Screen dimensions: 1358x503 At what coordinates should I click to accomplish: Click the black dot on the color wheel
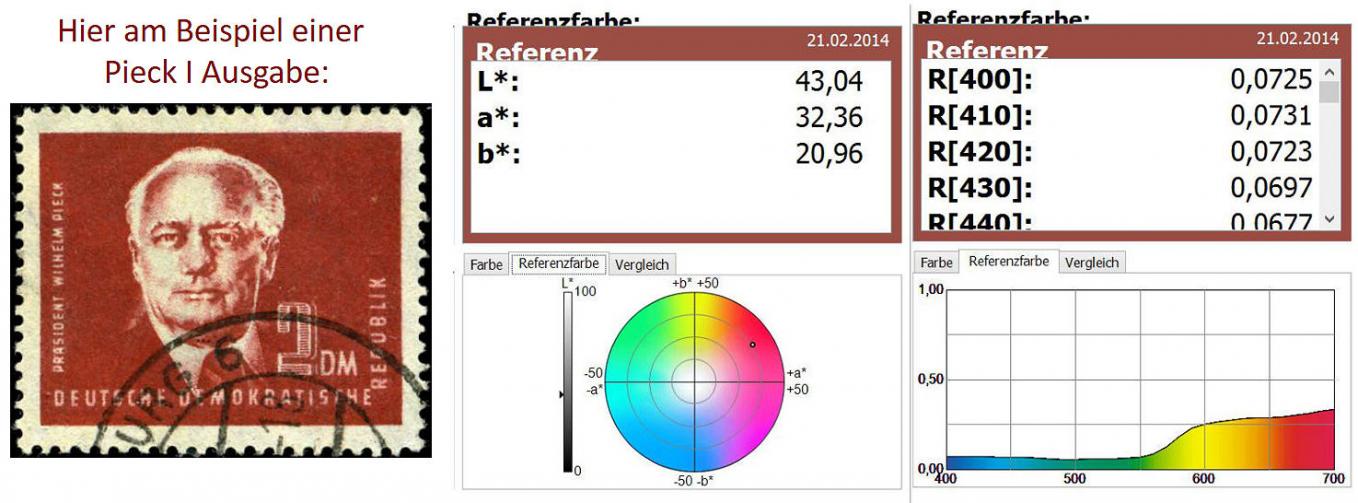click(x=753, y=344)
